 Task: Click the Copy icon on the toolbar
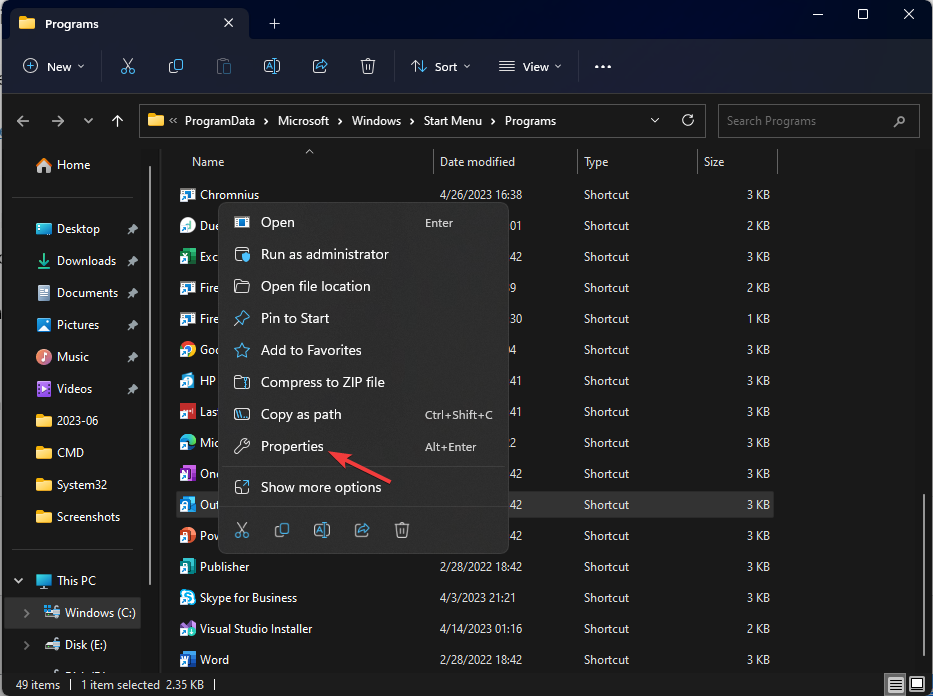pyautogui.click(x=175, y=66)
